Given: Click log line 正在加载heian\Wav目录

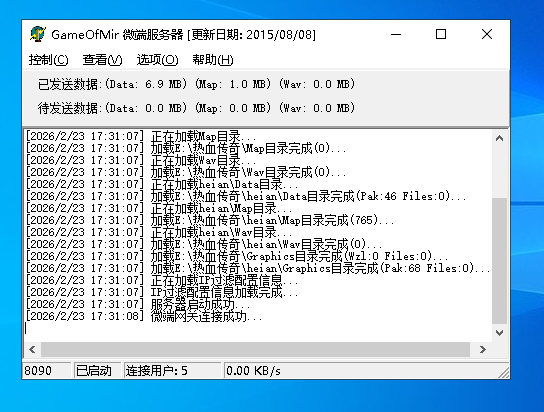Looking at the screenshot, I should tap(159, 232).
